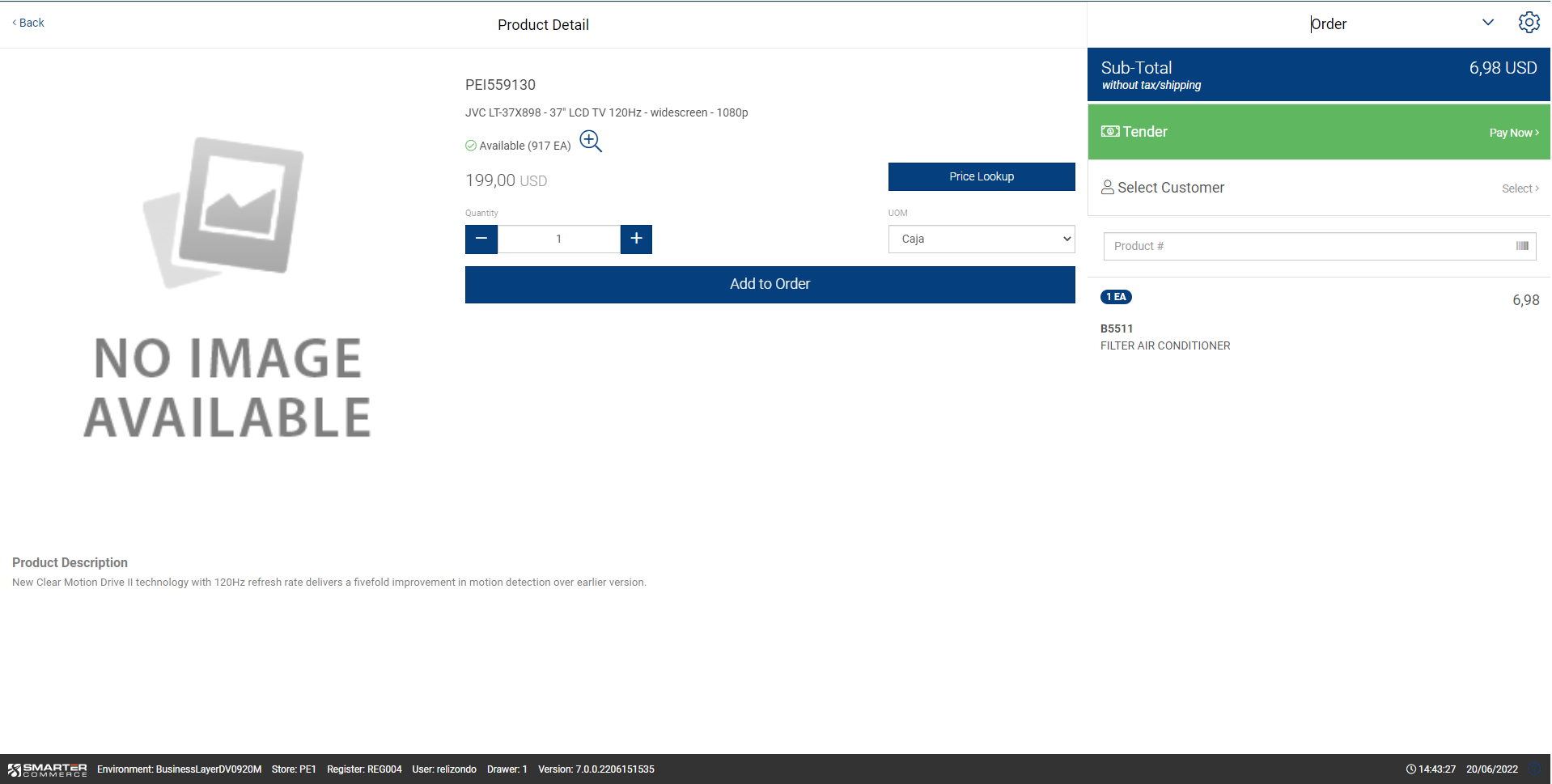Image resolution: width=1552 pixels, height=784 pixels.
Task: Click the help question mark icon
Action: tap(1535, 769)
